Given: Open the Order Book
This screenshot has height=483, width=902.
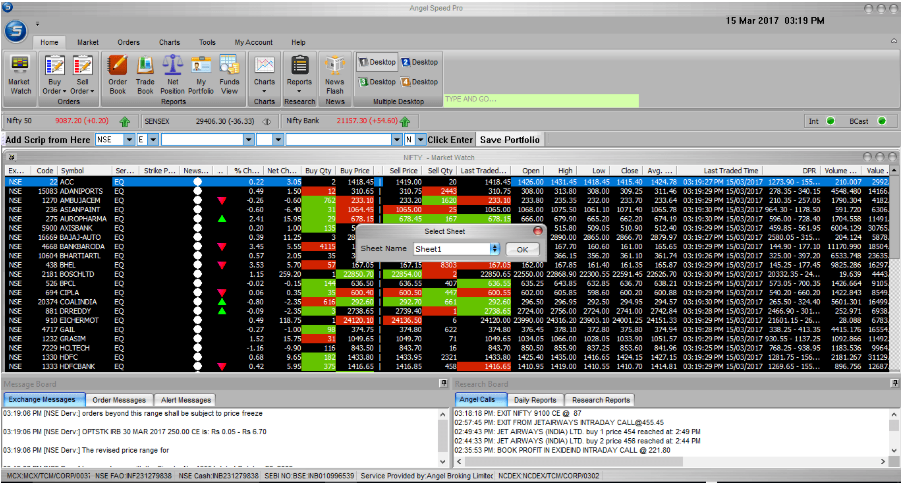Looking at the screenshot, I should [x=117, y=75].
